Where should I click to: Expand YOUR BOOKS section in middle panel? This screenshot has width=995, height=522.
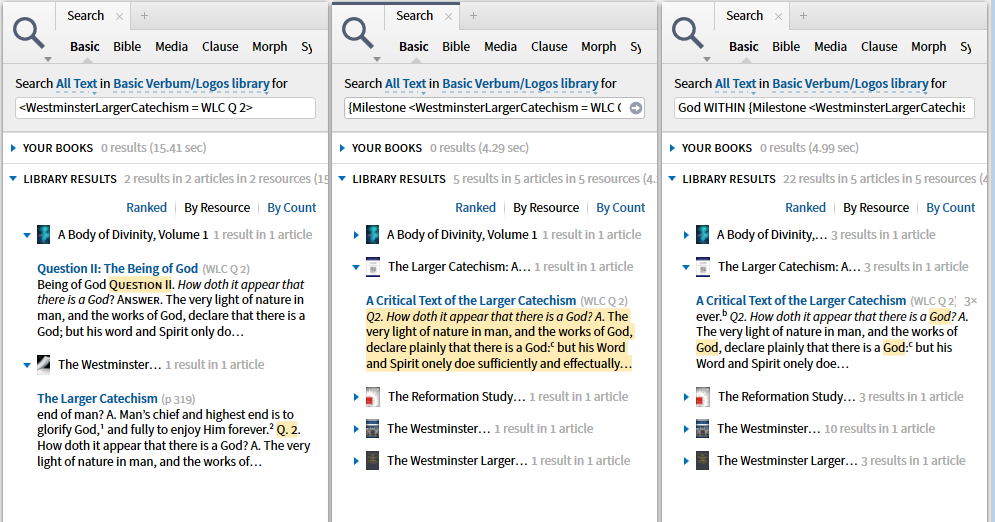click(342, 148)
